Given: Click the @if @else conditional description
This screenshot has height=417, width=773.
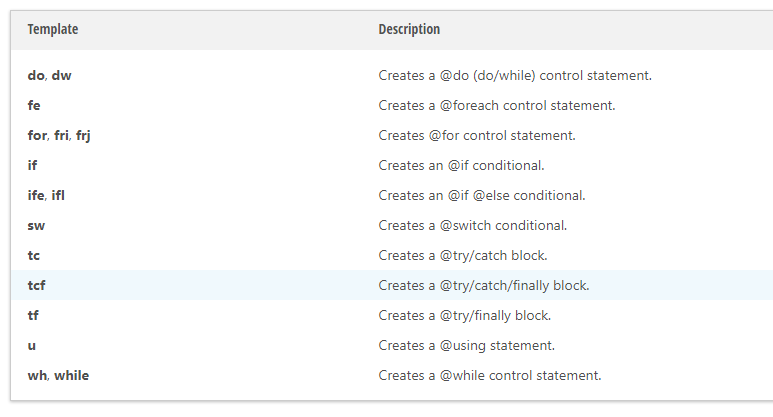Looking at the screenshot, I should click(x=482, y=196).
